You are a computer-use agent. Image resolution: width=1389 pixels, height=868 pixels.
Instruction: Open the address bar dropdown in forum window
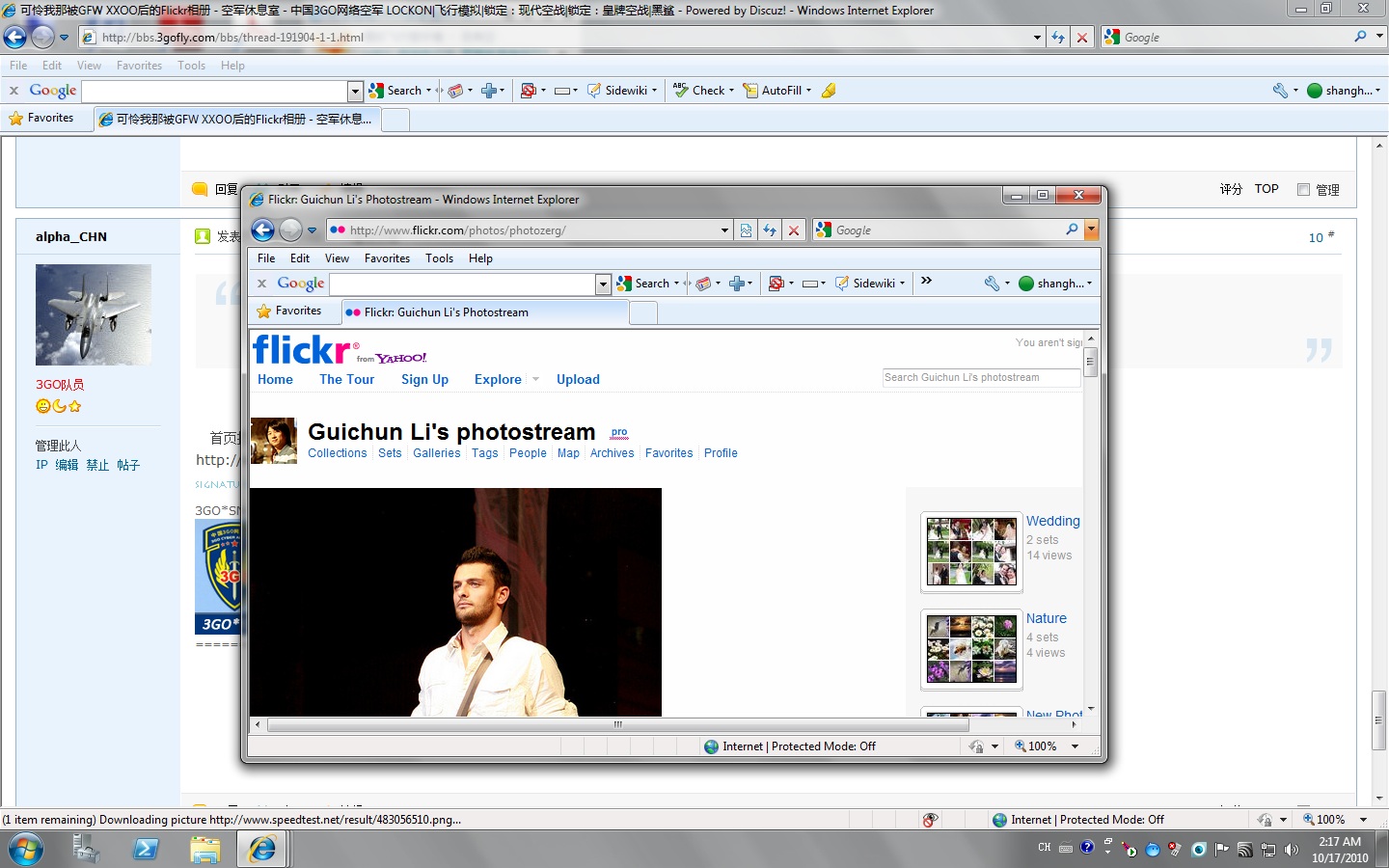coord(1037,38)
